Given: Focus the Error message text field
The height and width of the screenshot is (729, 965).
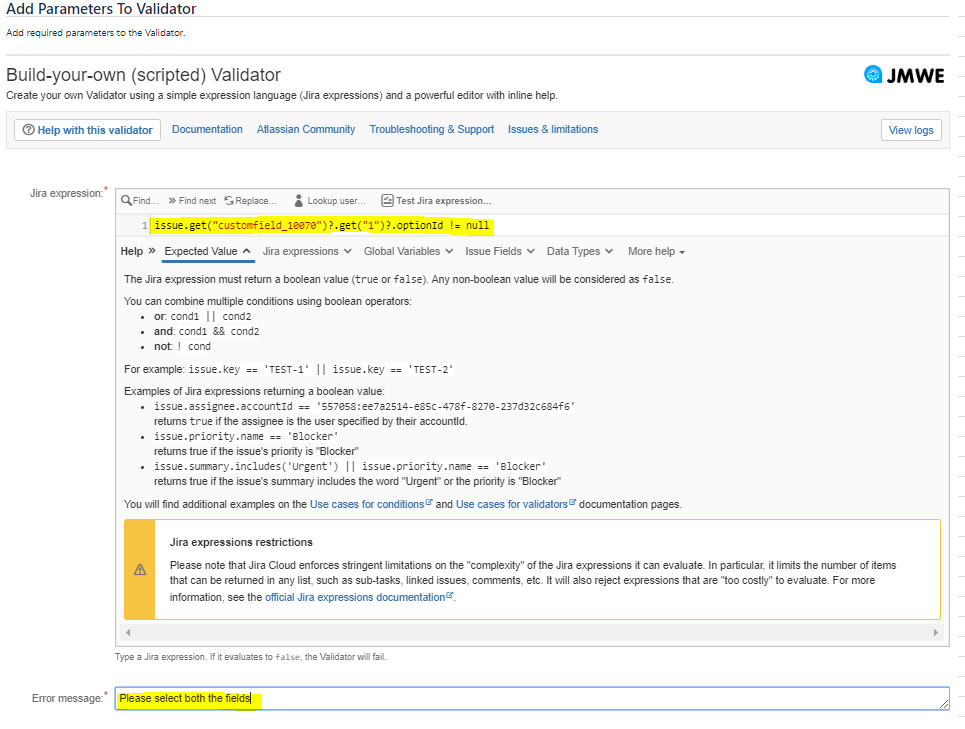Looking at the screenshot, I should pos(532,698).
